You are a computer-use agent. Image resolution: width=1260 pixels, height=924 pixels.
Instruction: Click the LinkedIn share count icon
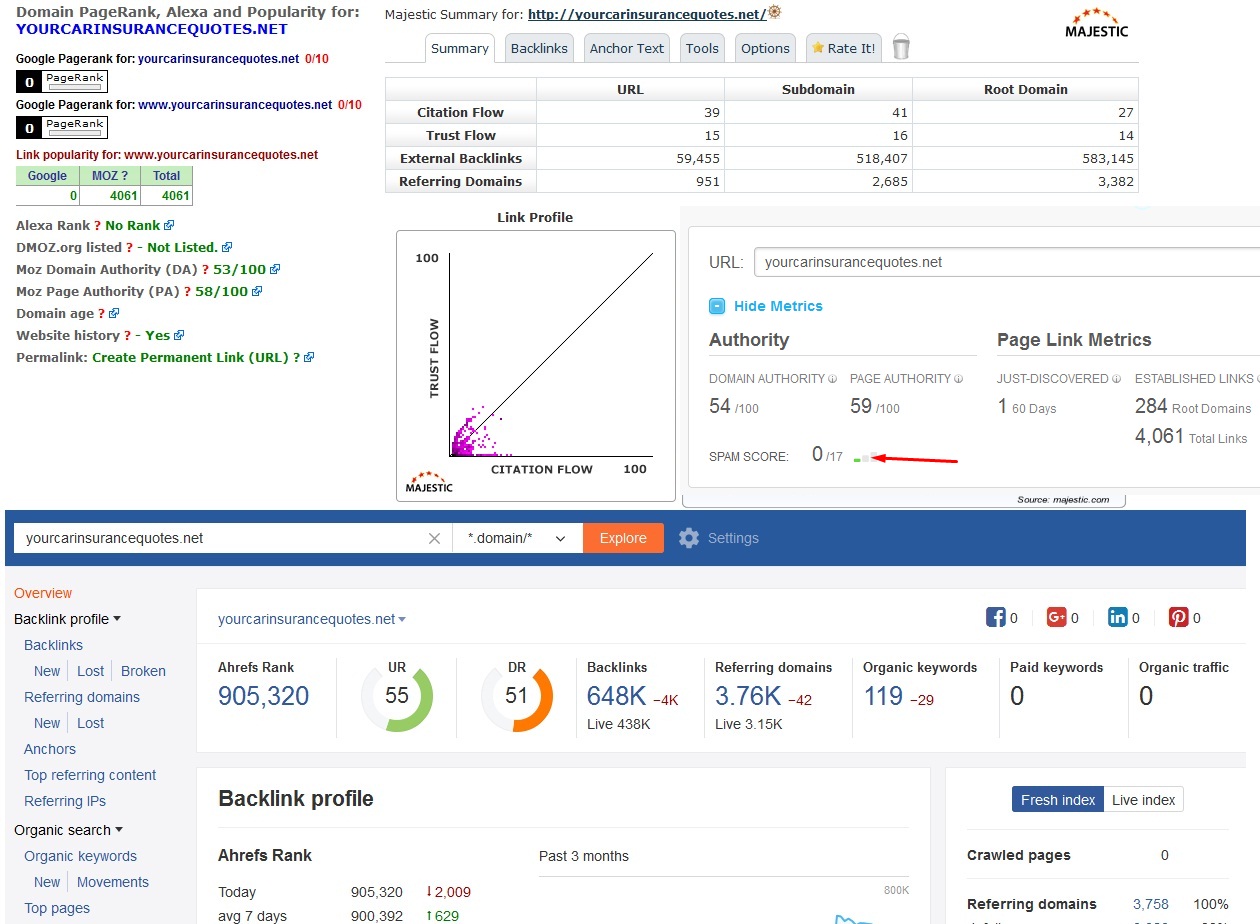(x=1117, y=617)
